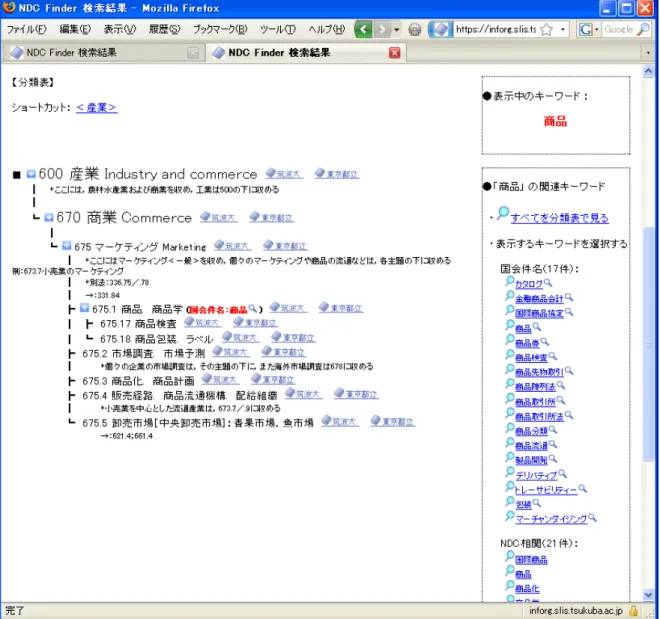Click the bookmark star in the address bar
Screen dimensions: 660x619
(x=546, y=29)
